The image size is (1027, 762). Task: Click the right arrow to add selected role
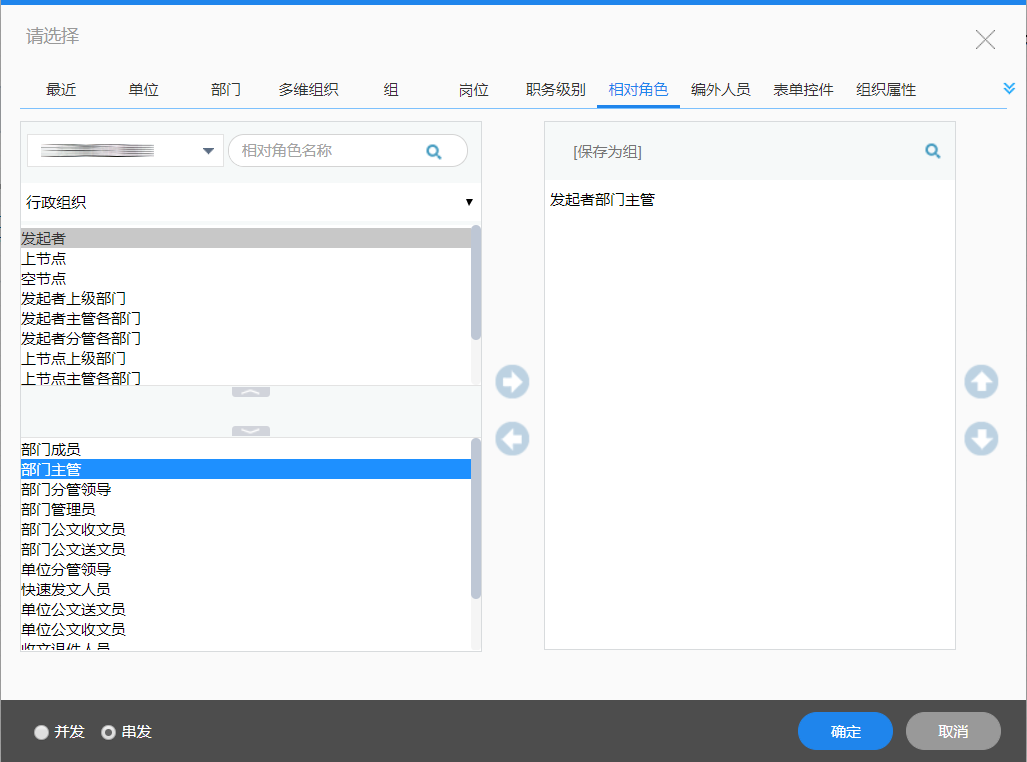tap(511, 381)
